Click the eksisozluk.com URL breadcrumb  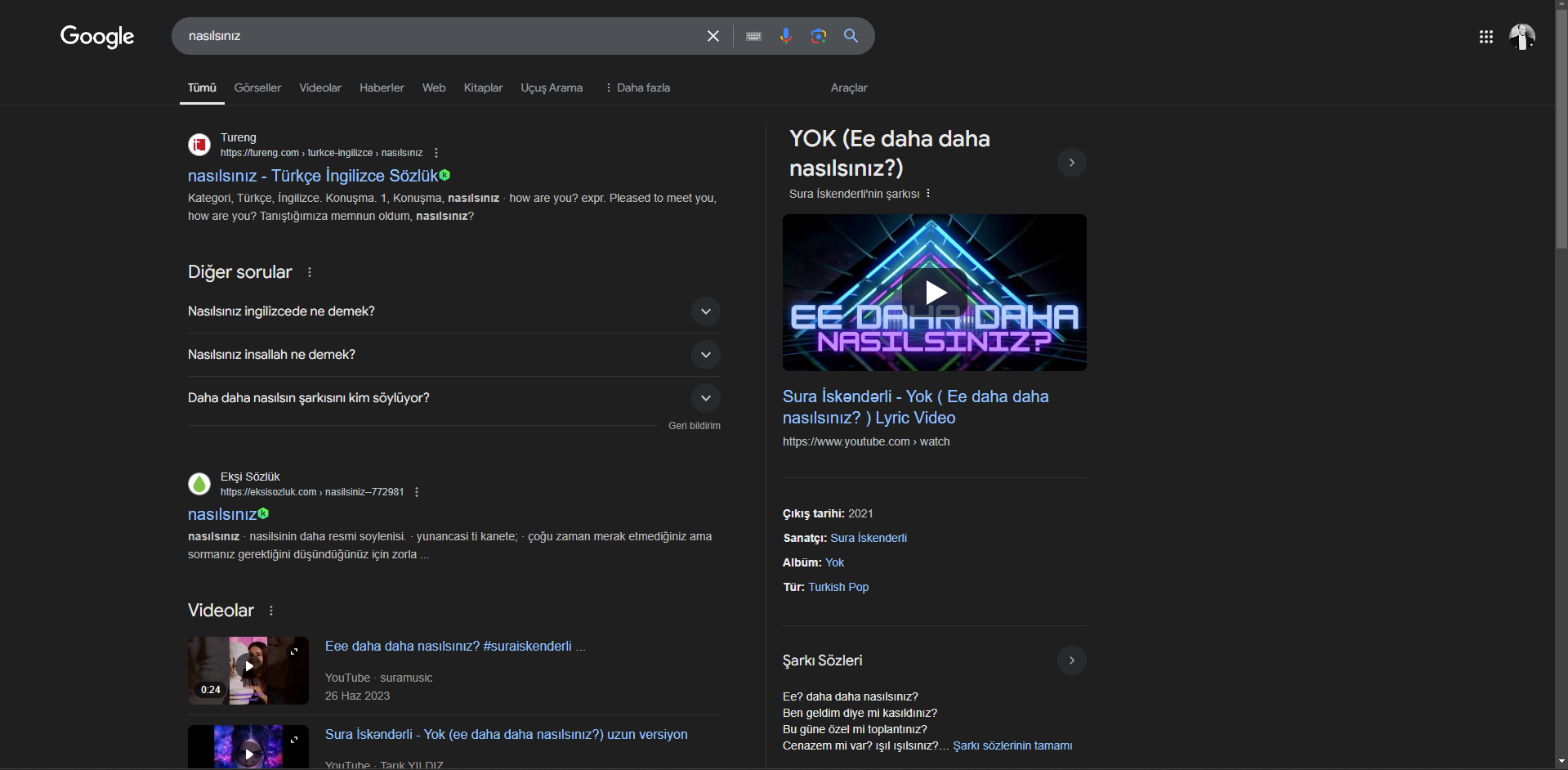coord(312,492)
